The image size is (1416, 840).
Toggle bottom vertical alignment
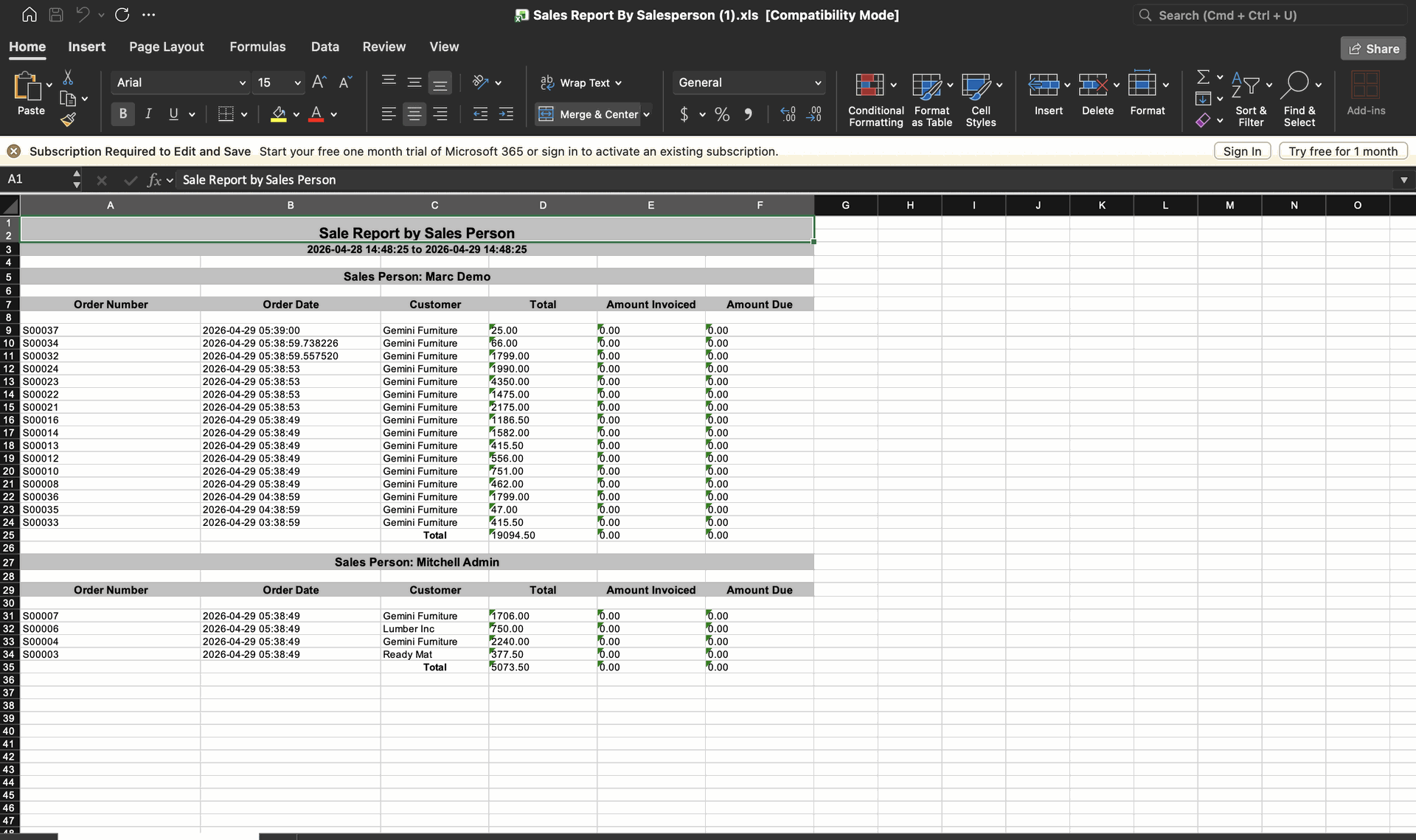tap(440, 83)
